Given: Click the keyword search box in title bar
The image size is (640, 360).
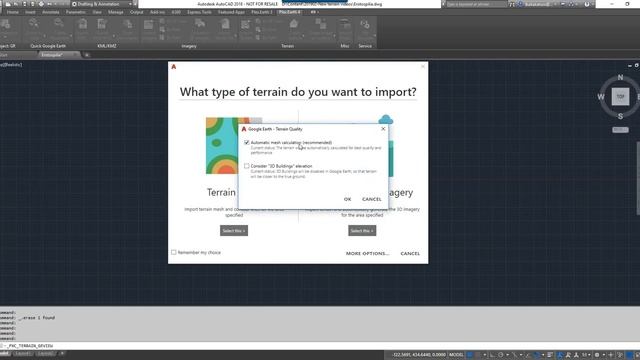Looking at the screenshot, I should point(476,4).
